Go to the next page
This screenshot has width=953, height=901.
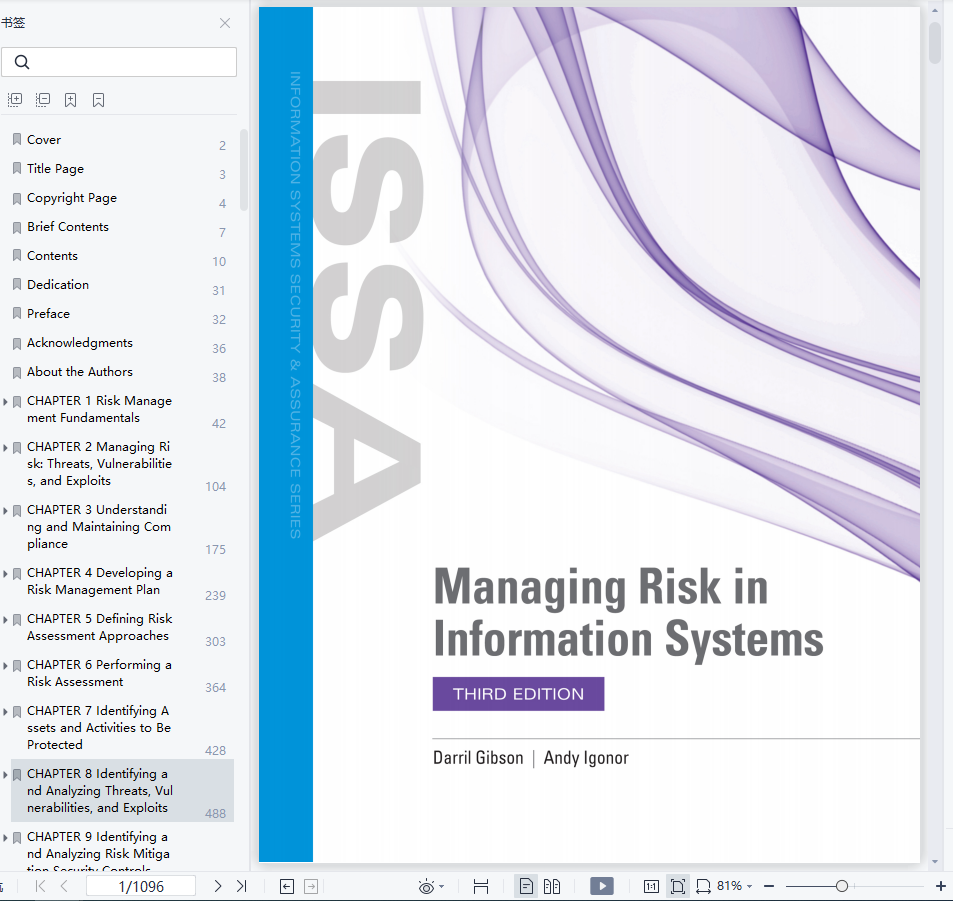coord(218,886)
